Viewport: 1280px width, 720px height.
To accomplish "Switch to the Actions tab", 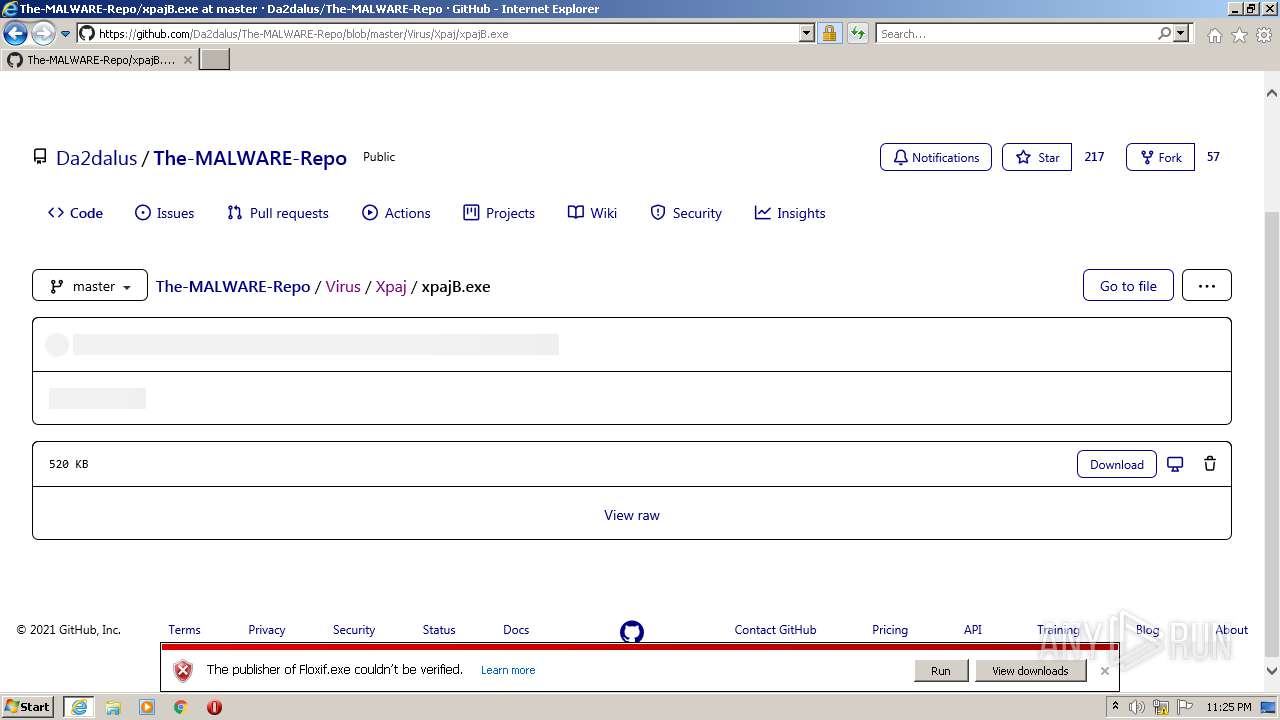I will pos(396,213).
